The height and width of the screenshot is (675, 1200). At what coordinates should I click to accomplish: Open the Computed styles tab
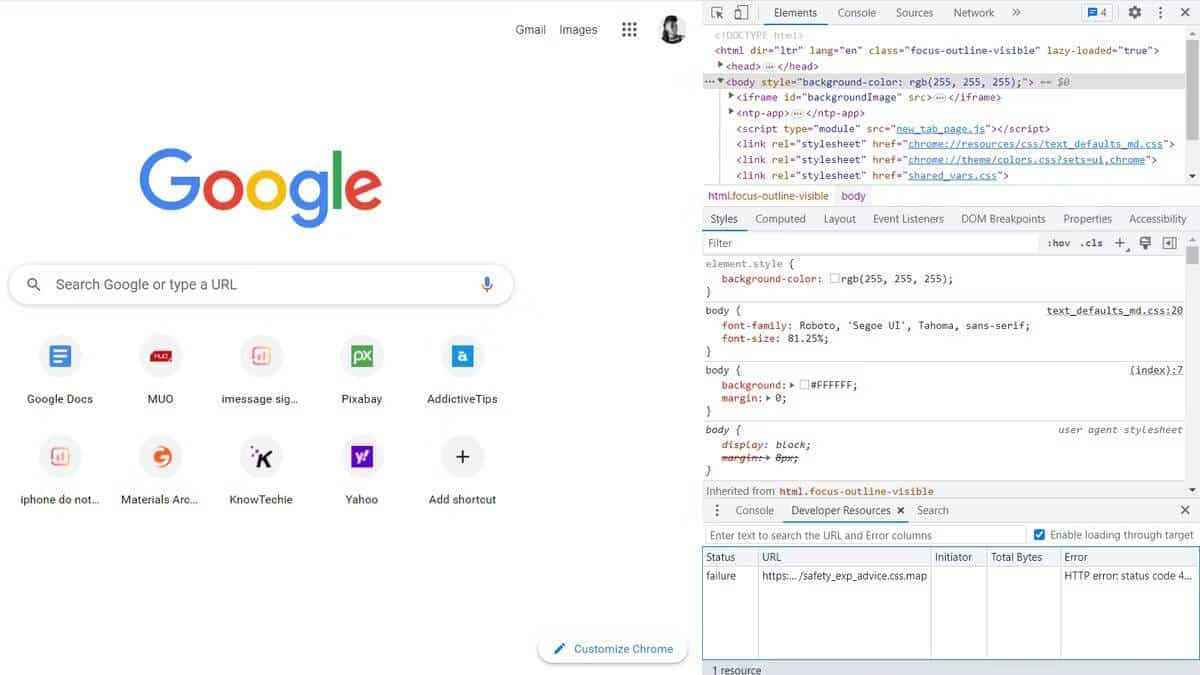pos(780,218)
